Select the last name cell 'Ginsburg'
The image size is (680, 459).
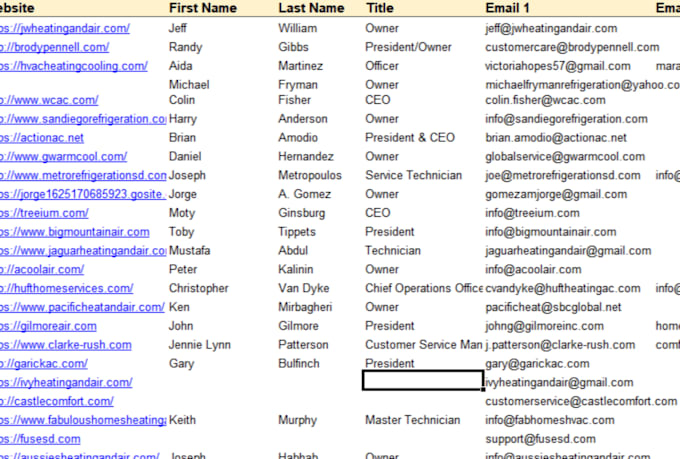301,213
